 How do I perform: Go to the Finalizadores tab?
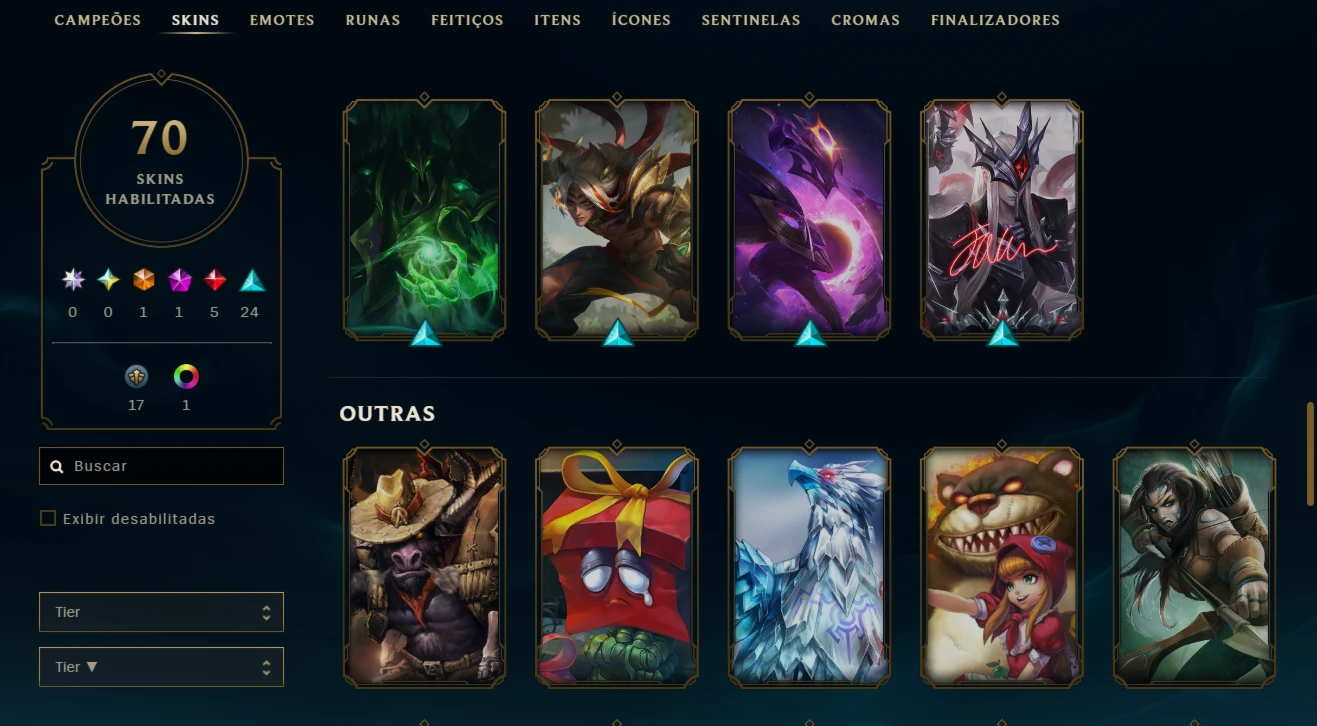995,20
